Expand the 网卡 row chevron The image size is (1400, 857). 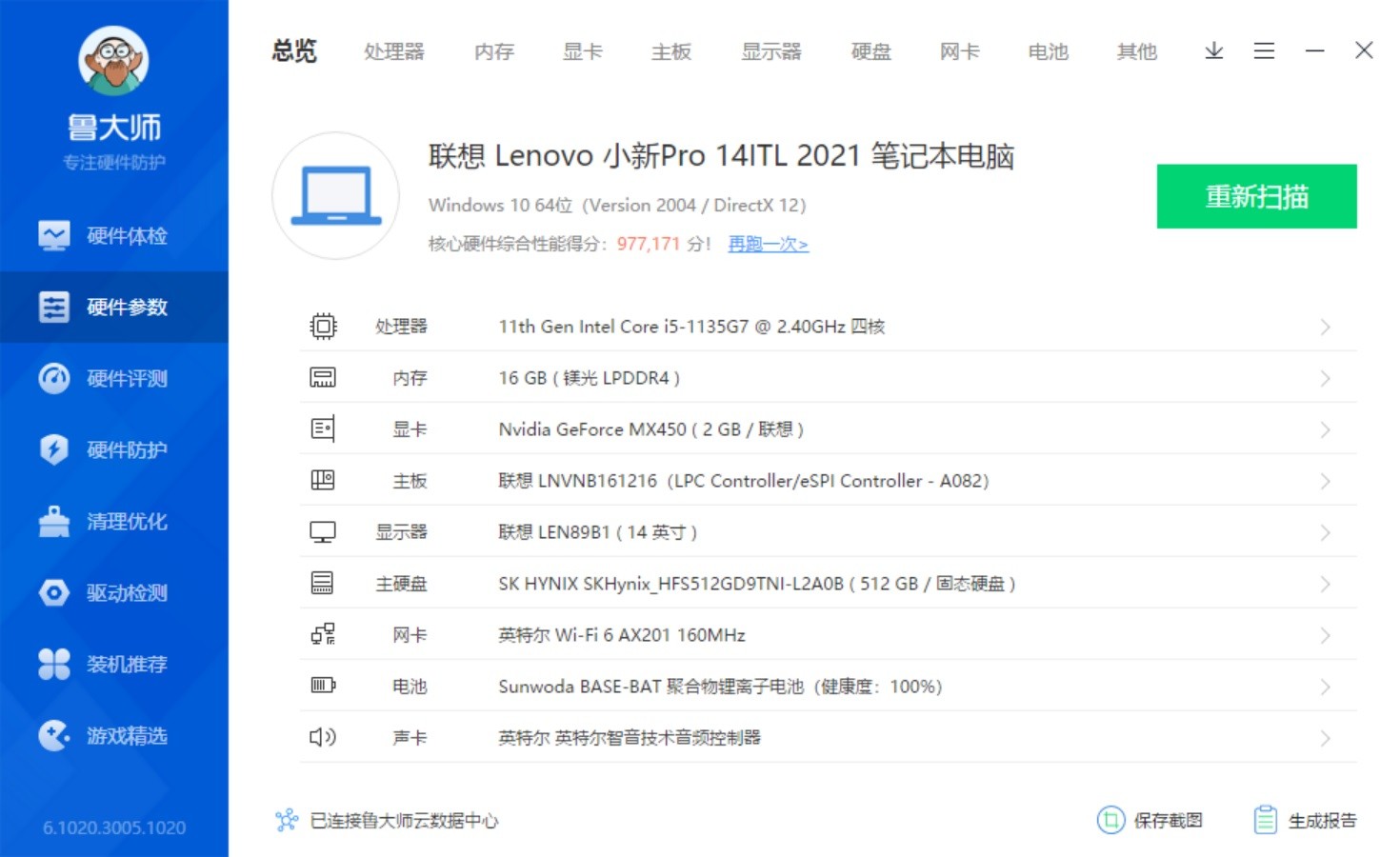click(x=1325, y=636)
